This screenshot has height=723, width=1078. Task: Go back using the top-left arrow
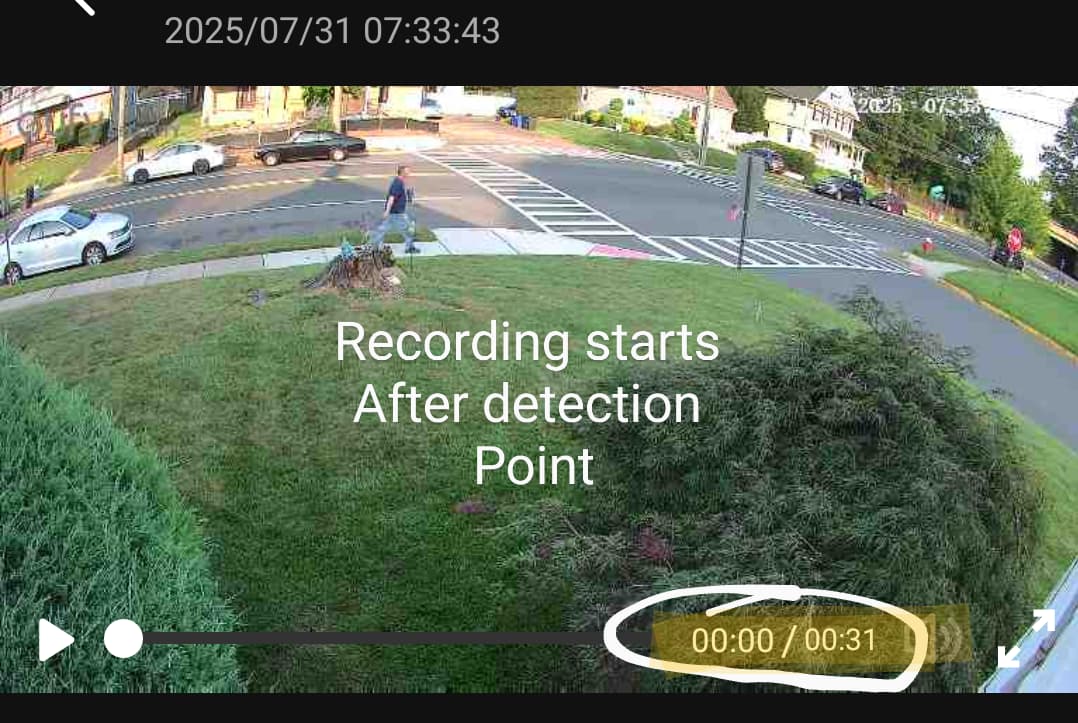(82, 6)
